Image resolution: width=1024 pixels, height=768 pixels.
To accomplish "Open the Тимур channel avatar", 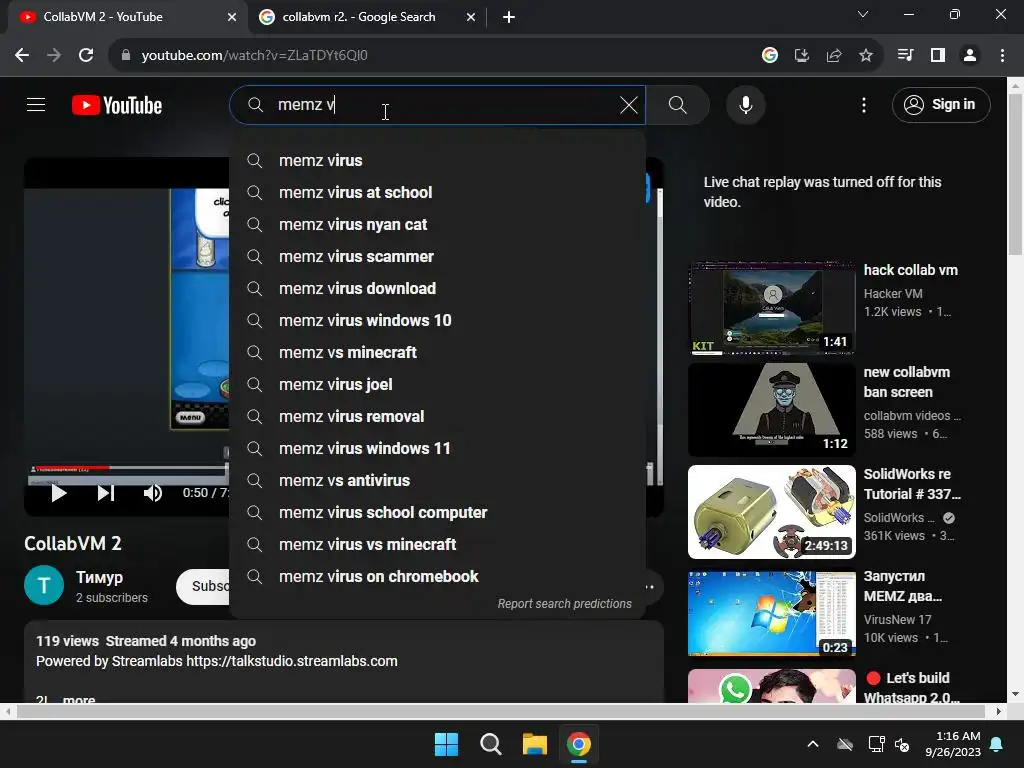I will click(x=44, y=585).
